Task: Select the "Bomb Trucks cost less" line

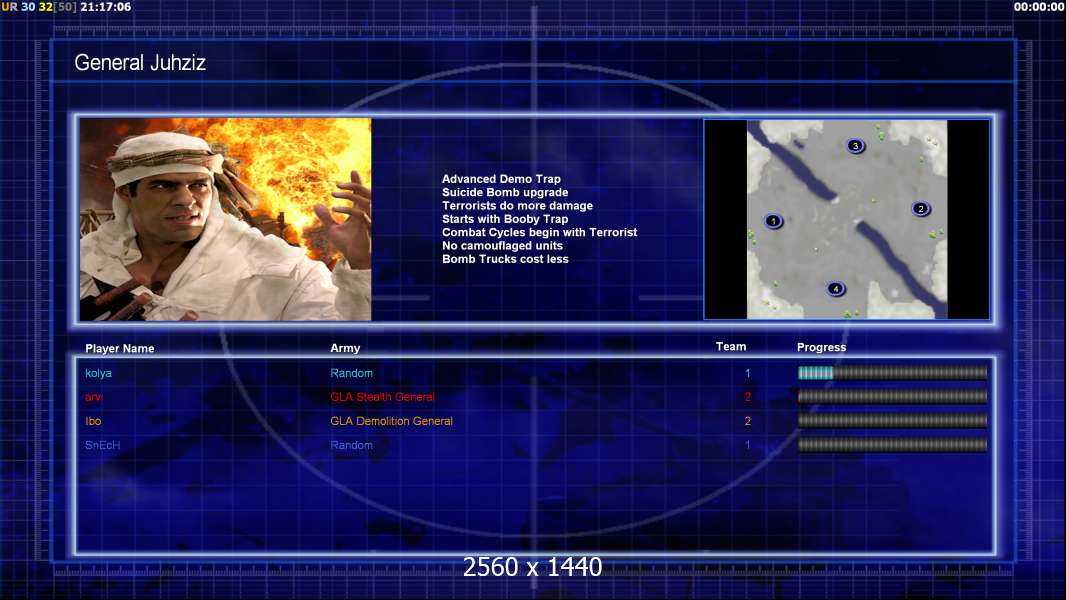Action: click(x=505, y=259)
